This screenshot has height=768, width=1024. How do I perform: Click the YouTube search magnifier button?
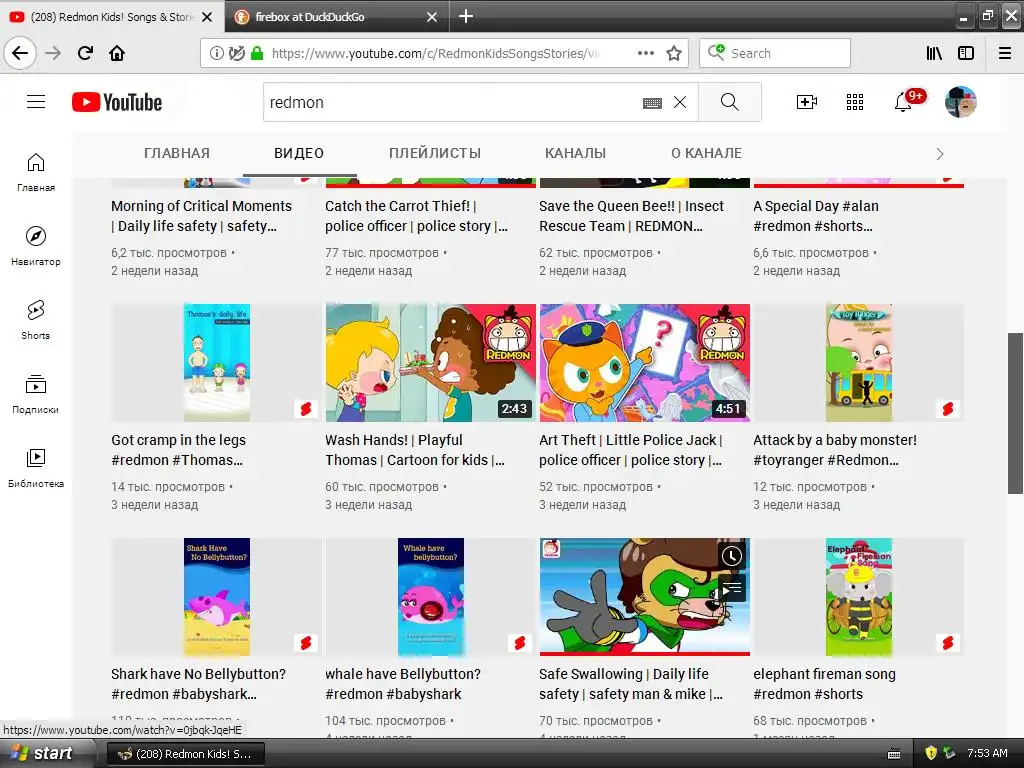[729, 102]
